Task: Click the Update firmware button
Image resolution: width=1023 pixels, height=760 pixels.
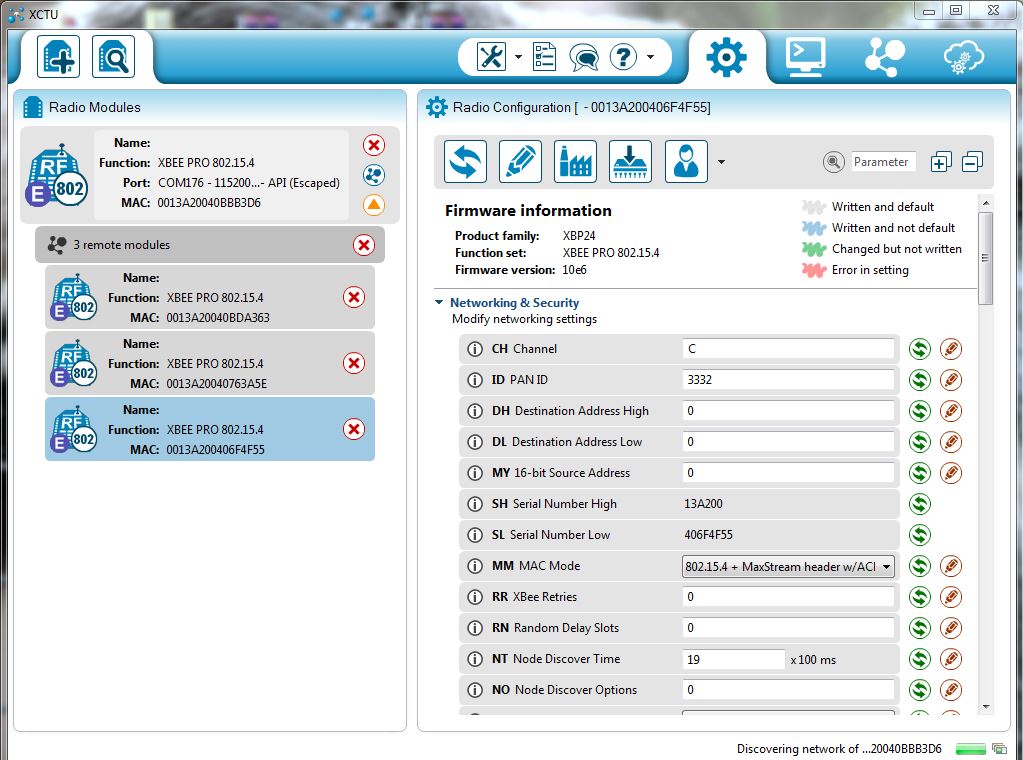Action: tap(630, 162)
